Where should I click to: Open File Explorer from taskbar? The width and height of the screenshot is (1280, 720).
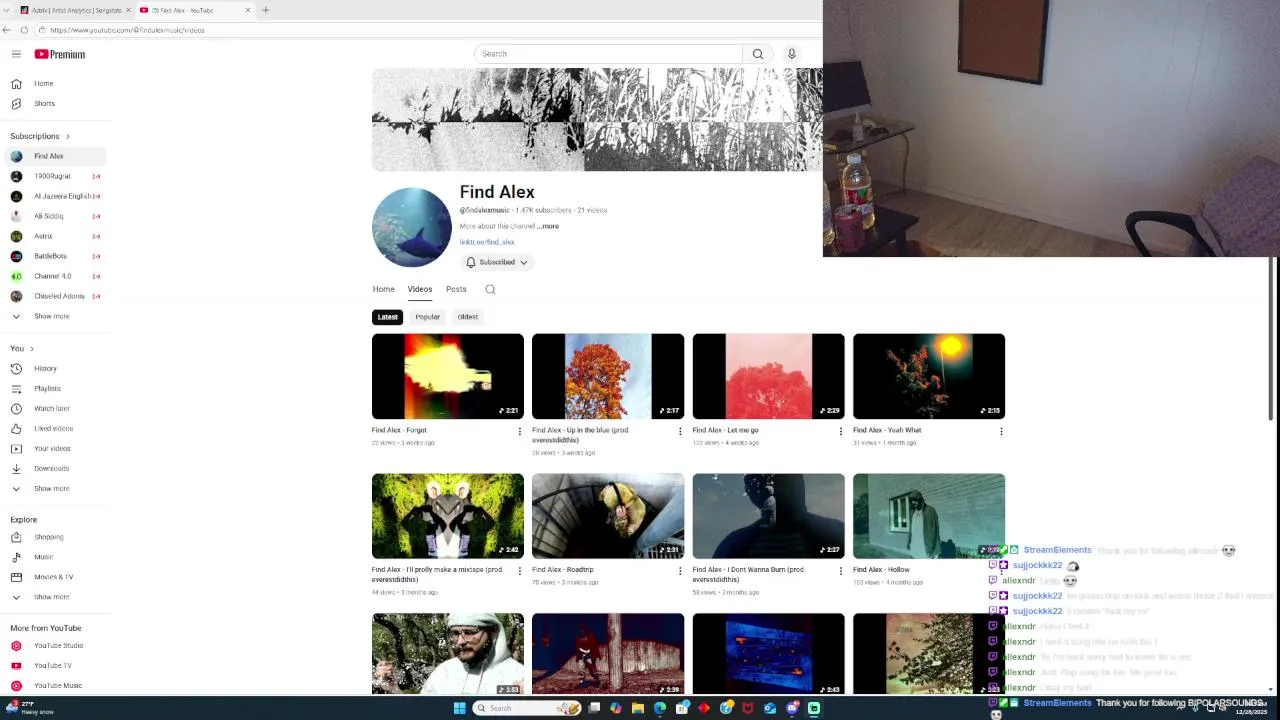click(x=637, y=708)
